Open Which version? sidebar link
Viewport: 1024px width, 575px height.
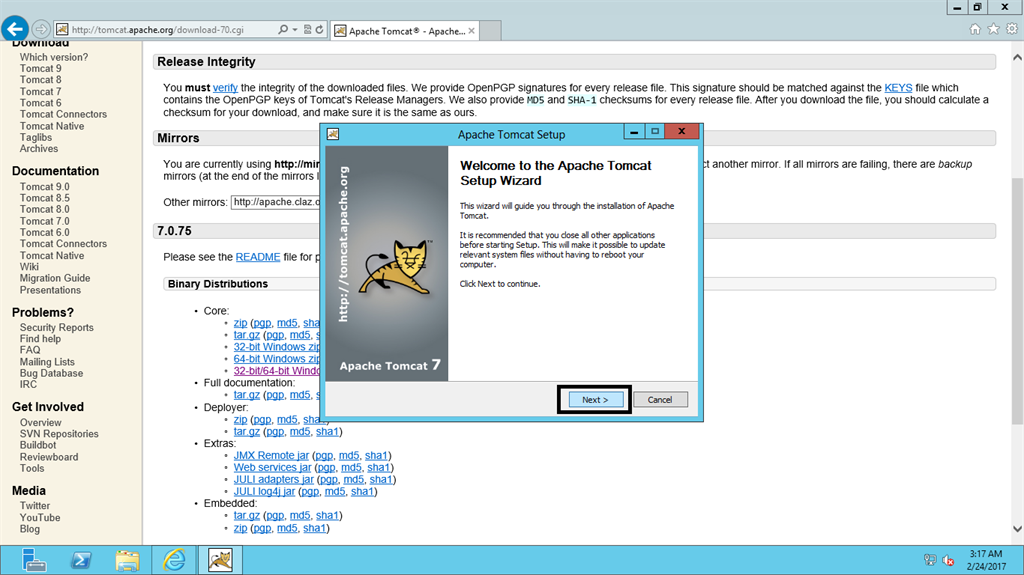(x=54, y=58)
